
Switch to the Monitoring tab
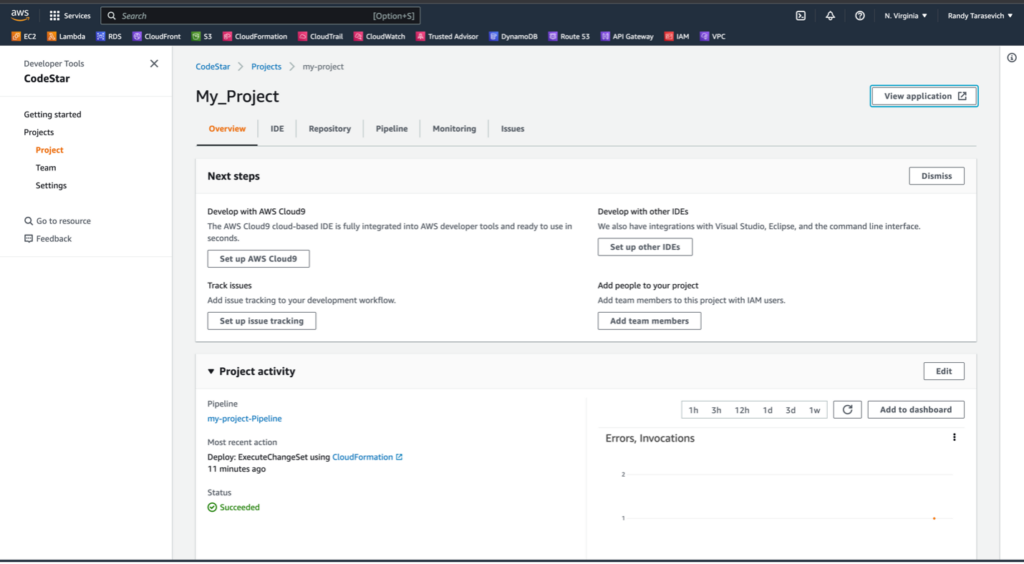pos(455,129)
